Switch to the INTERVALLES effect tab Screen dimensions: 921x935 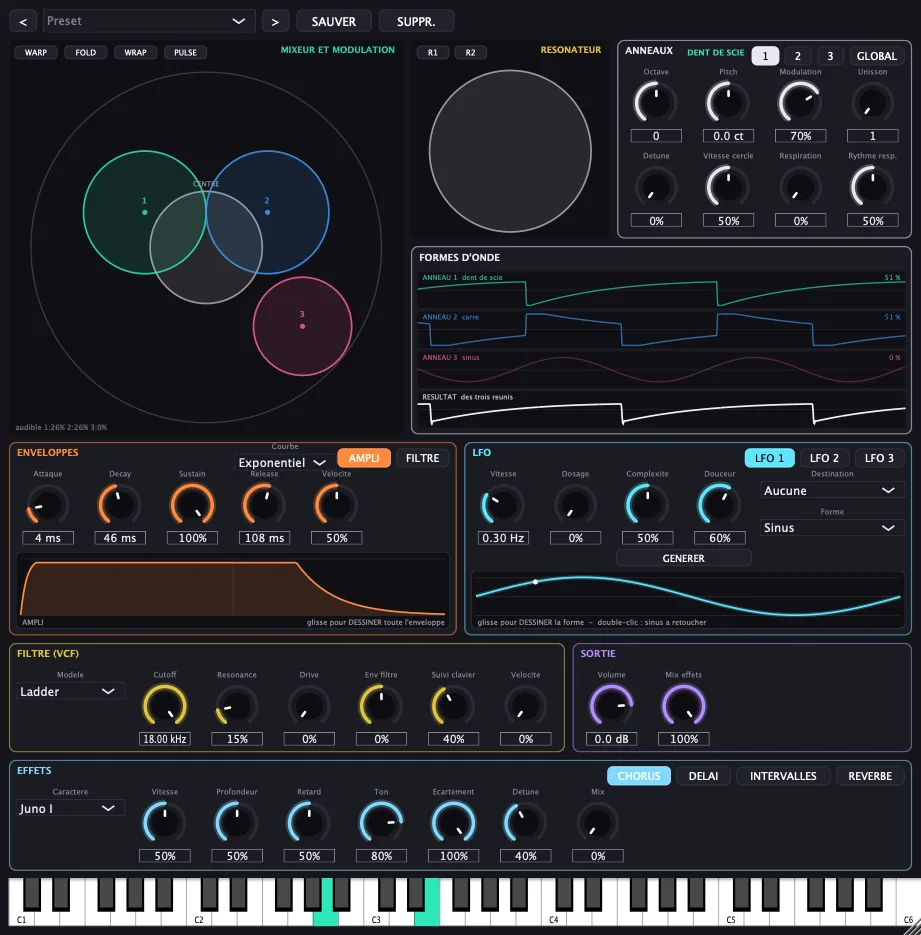point(783,776)
